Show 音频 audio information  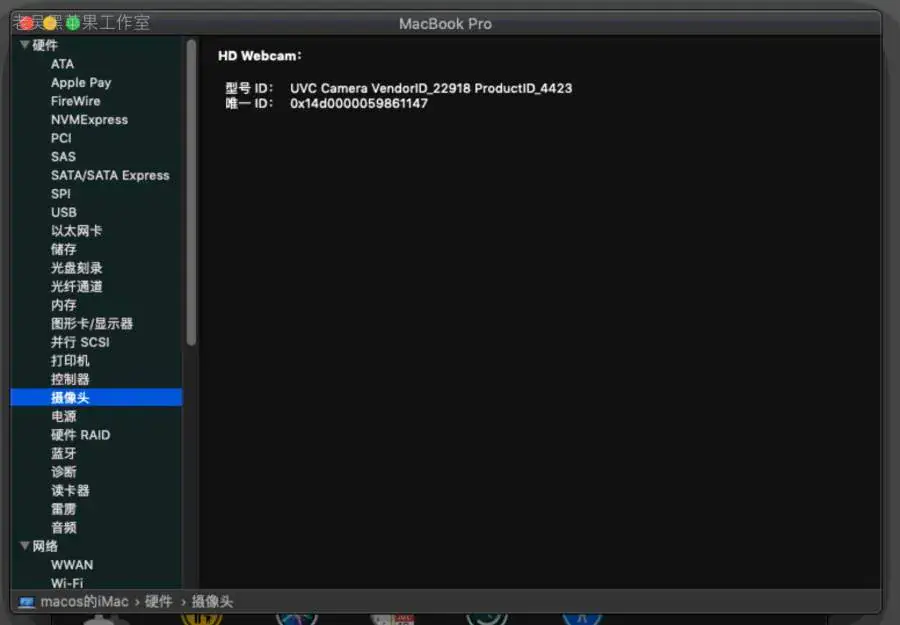tap(64, 527)
